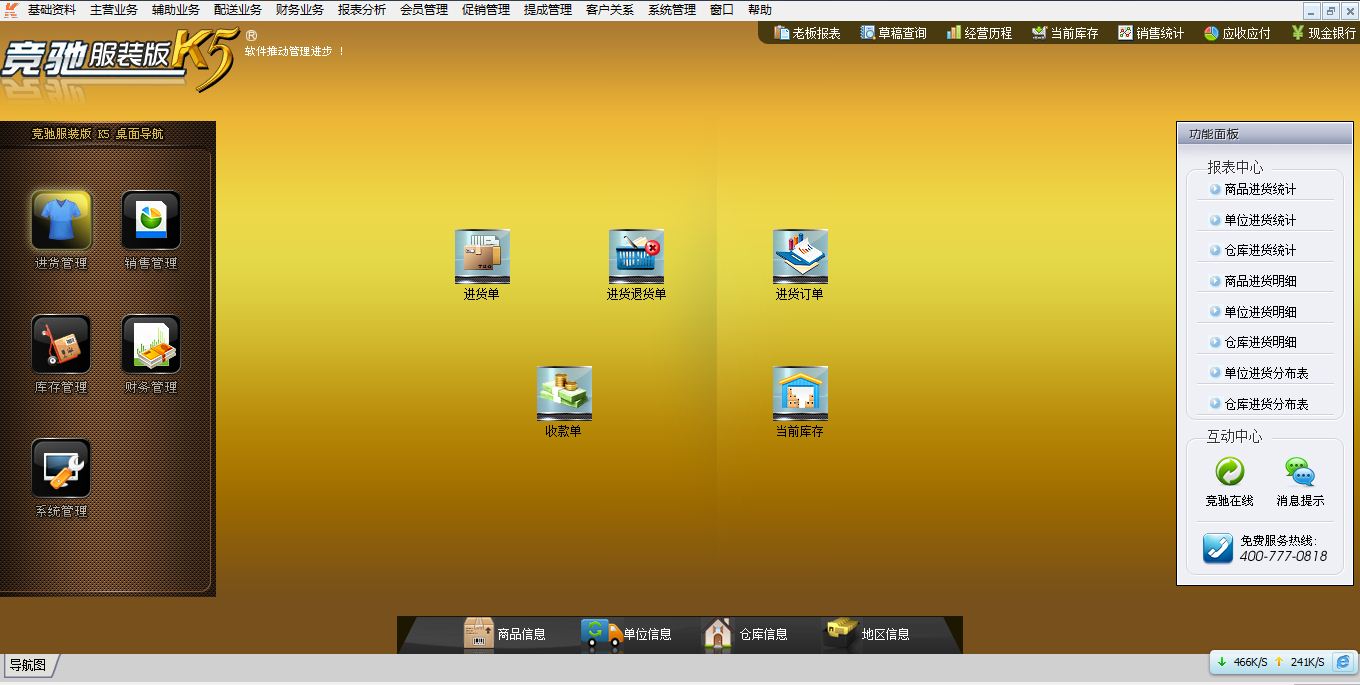Open the 辅助业务 menu
Viewport: 1360px width, 685px height.
coord(176,10)
